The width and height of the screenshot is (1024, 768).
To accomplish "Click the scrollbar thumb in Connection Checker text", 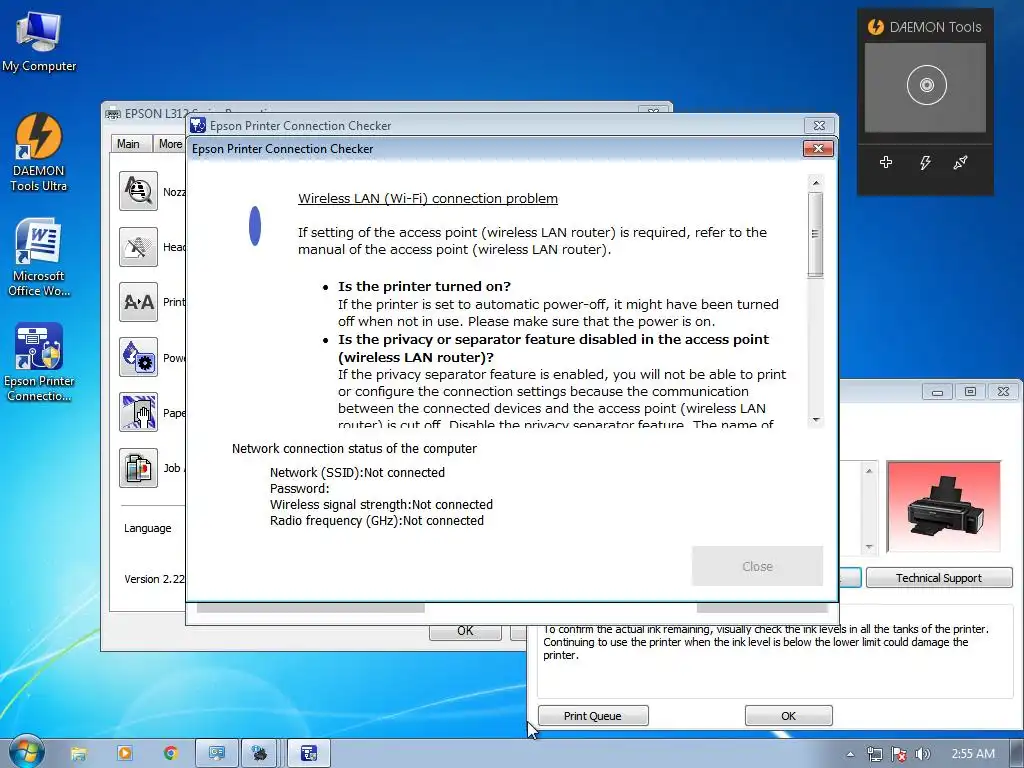I will point(815,234).
